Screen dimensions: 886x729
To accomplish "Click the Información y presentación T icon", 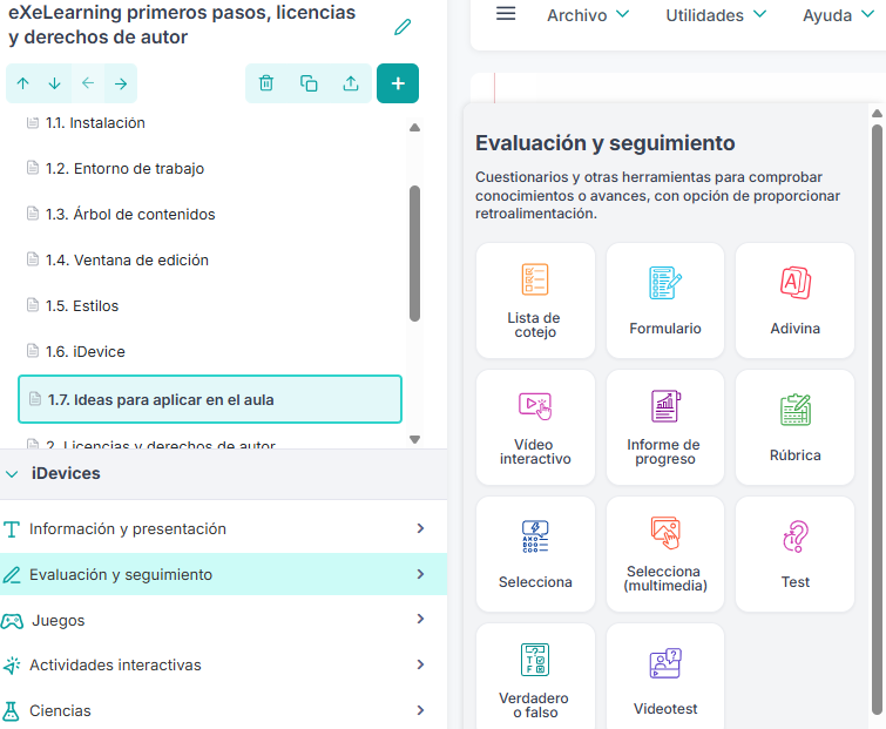I will (x=11, y=530).
